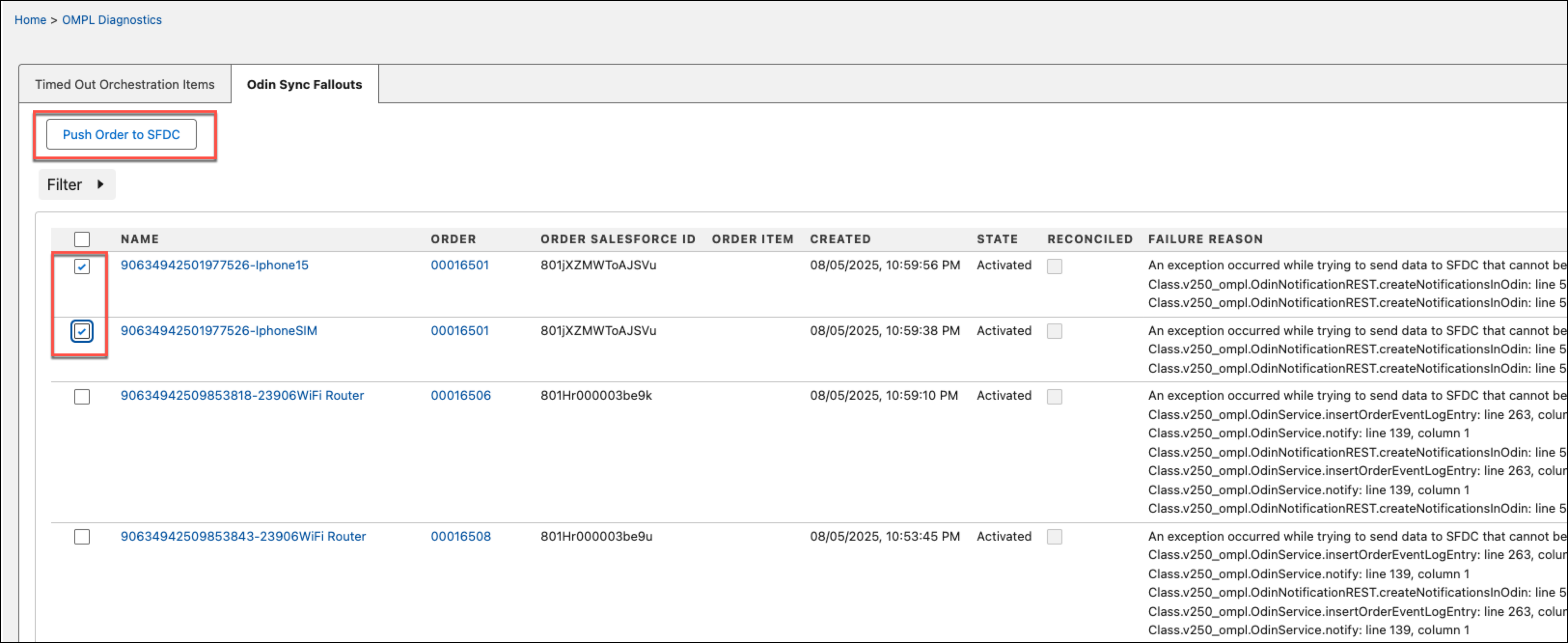1568x643 pixels.
Task: Toggle Reconciled checkbox for order 00016508
Action: [1055, 537]
